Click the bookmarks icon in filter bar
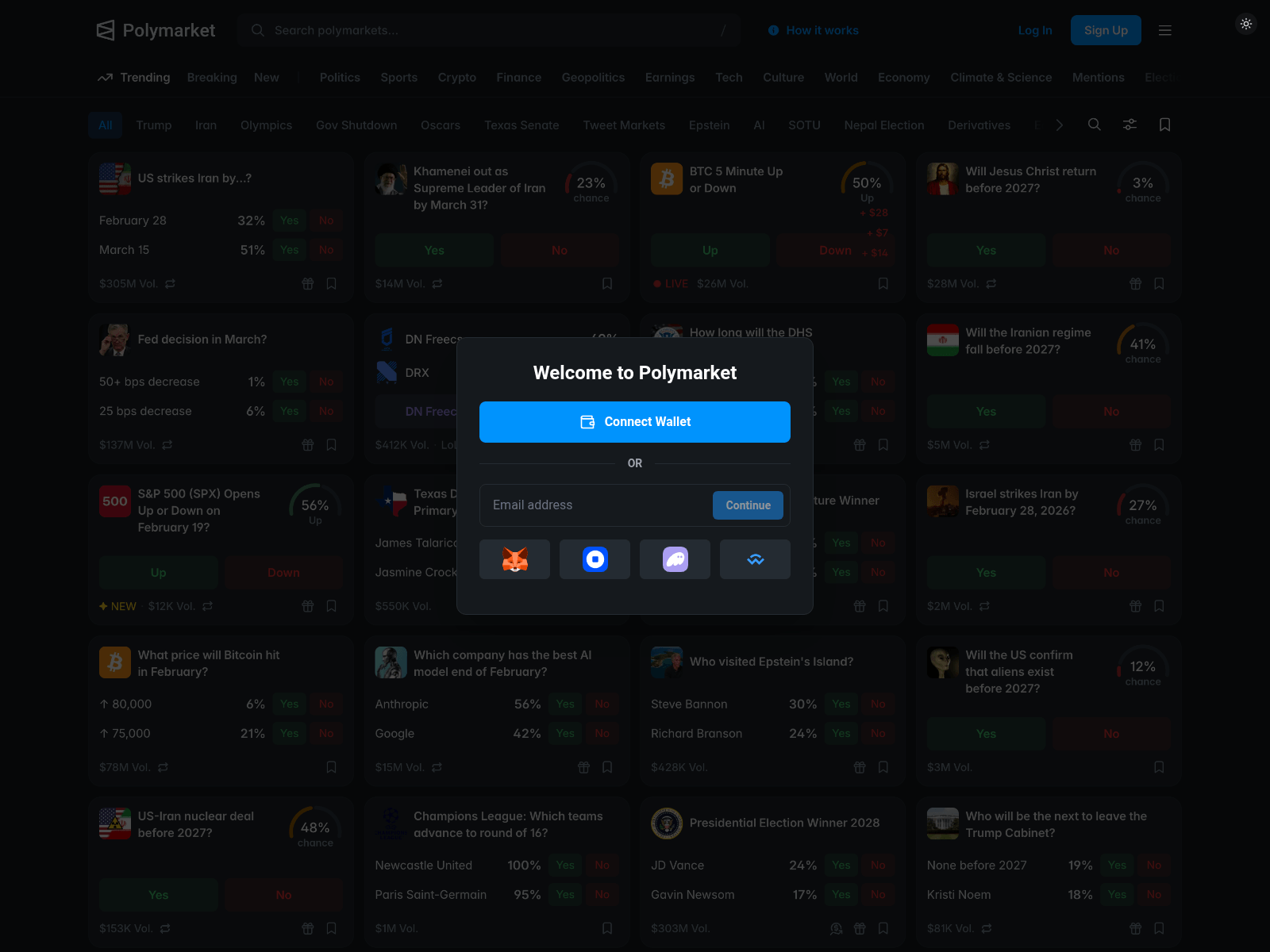Image resolution: width=1270 pixels, height=952 pixels. [x=1165, y=125]
